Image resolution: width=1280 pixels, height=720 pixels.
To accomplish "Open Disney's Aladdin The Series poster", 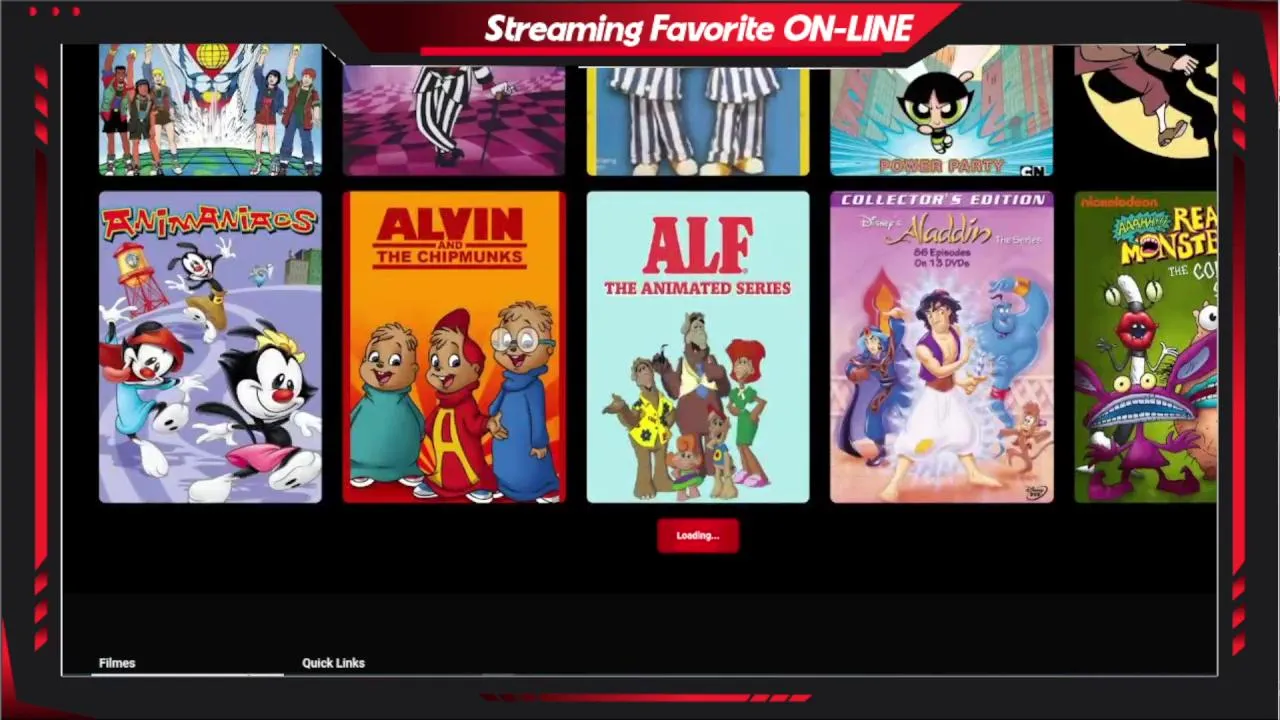I will click(x=942, y=347).
